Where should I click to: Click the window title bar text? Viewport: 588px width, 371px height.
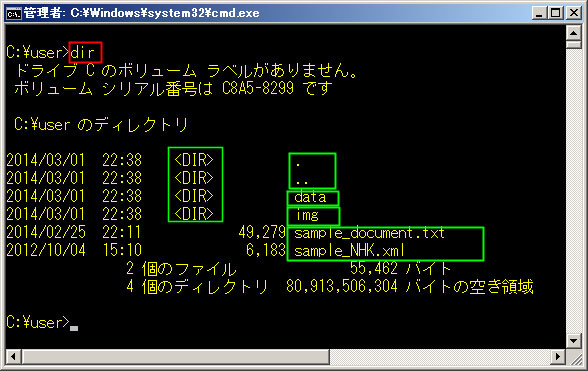(x=142, y=14)
